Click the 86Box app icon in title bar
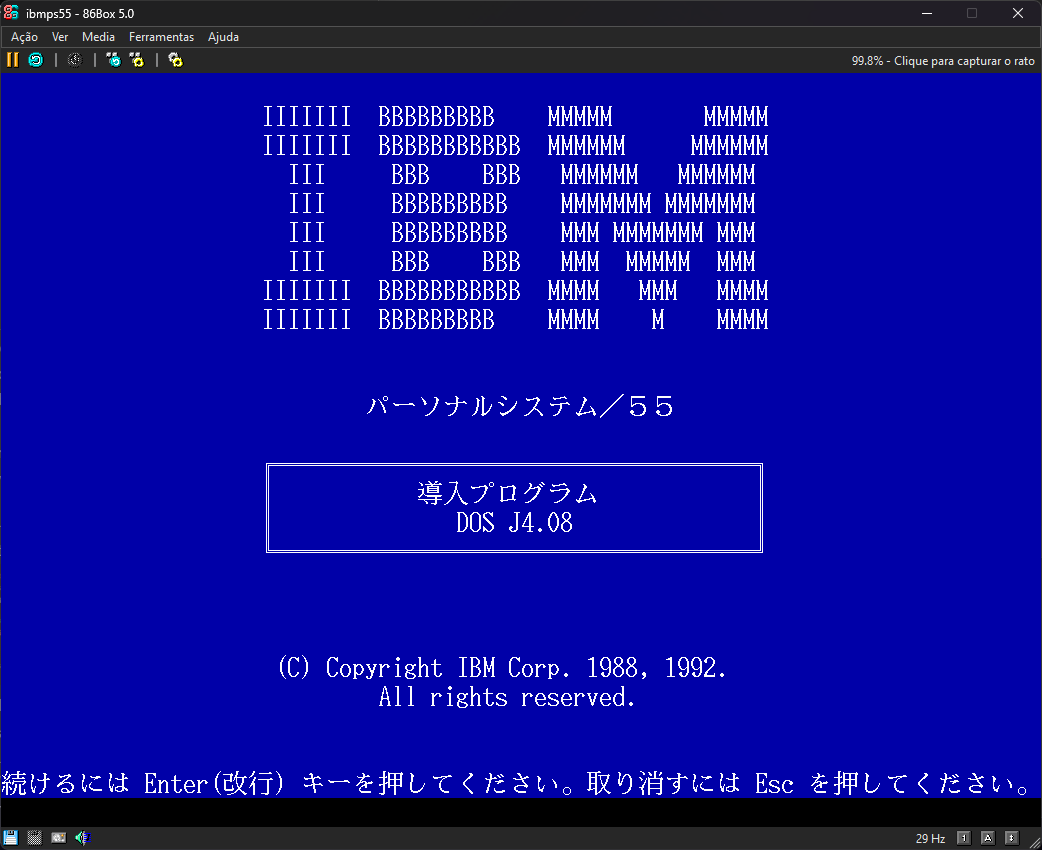The width and height of the screenshot is (1042, 850). (11, 13)
